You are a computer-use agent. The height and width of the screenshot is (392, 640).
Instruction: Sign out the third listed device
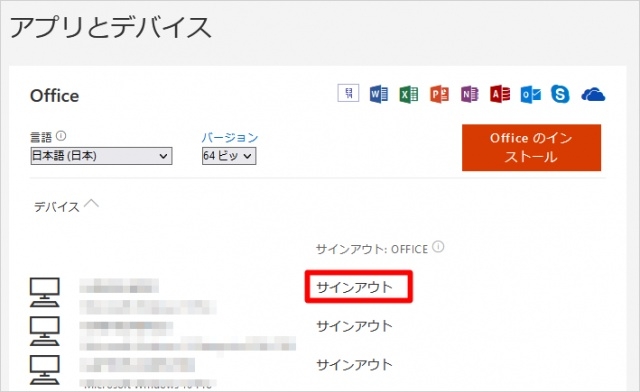click(354, 365)
